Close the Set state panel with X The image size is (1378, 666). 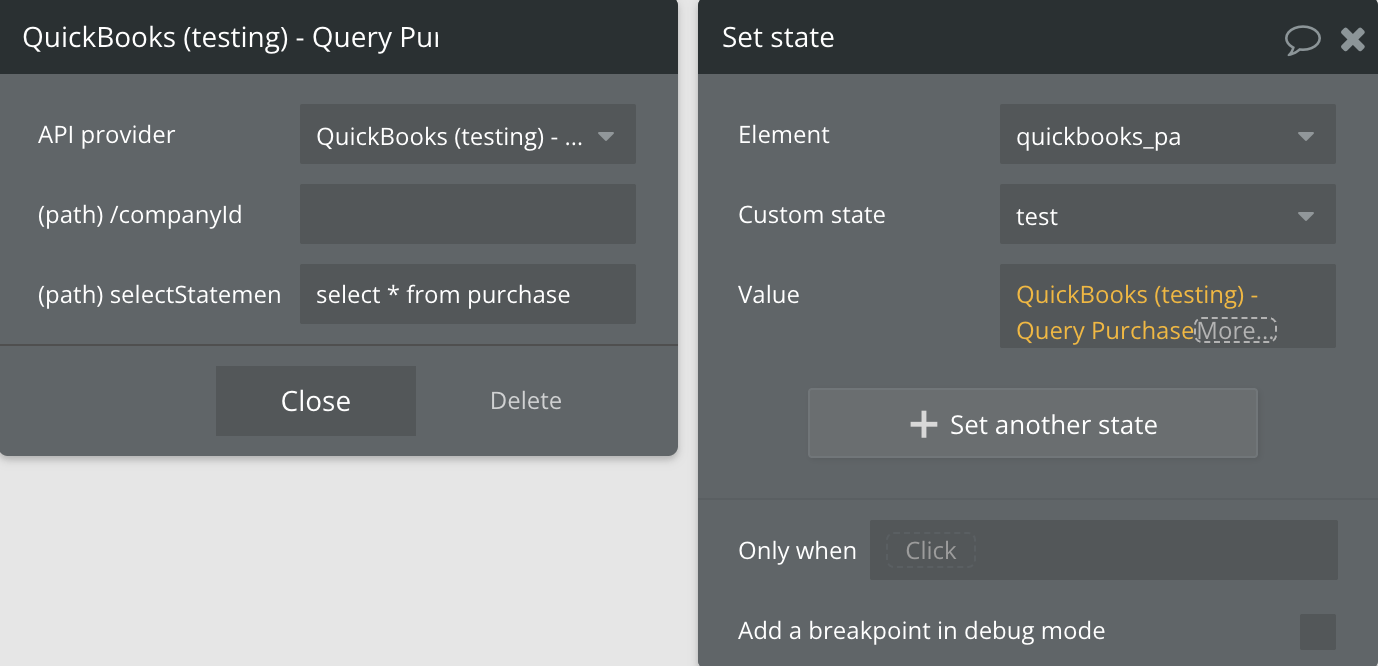[x=1352, y=39]
